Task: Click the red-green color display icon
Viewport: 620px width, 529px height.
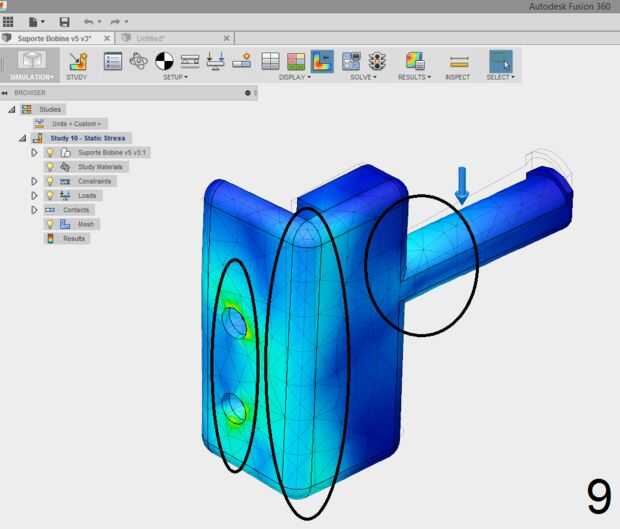Action: tap(296, 61)
